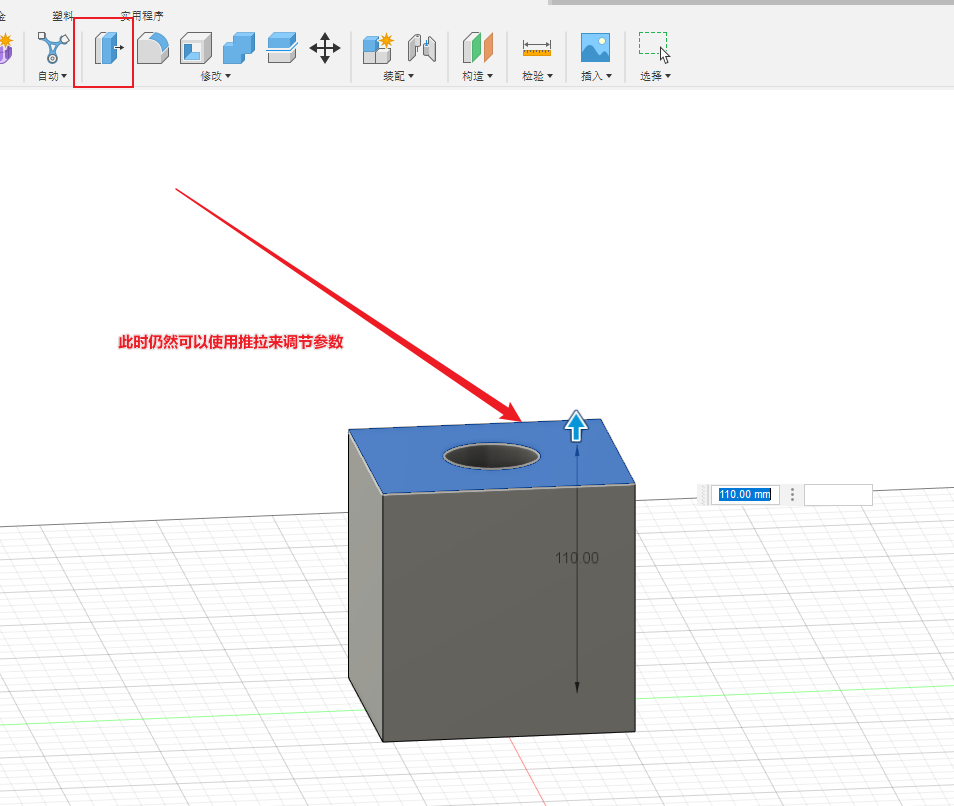Activate the Move/Copy arrows tool

325,48
